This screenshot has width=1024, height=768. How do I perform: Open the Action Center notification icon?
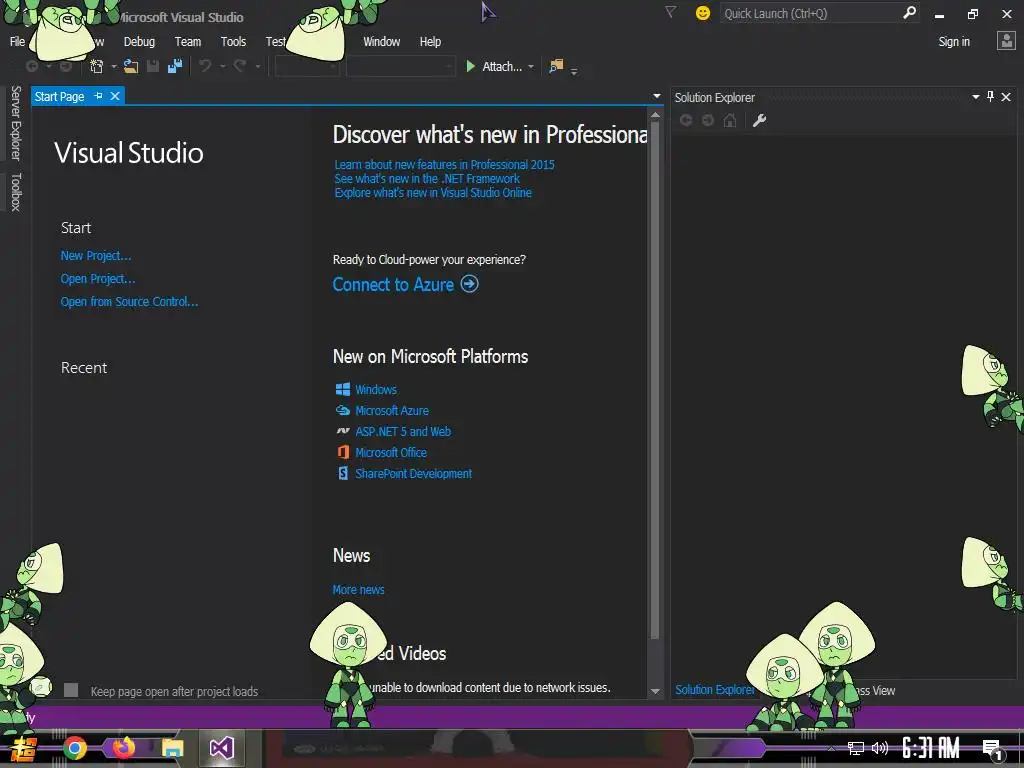[x=993, y=749]
